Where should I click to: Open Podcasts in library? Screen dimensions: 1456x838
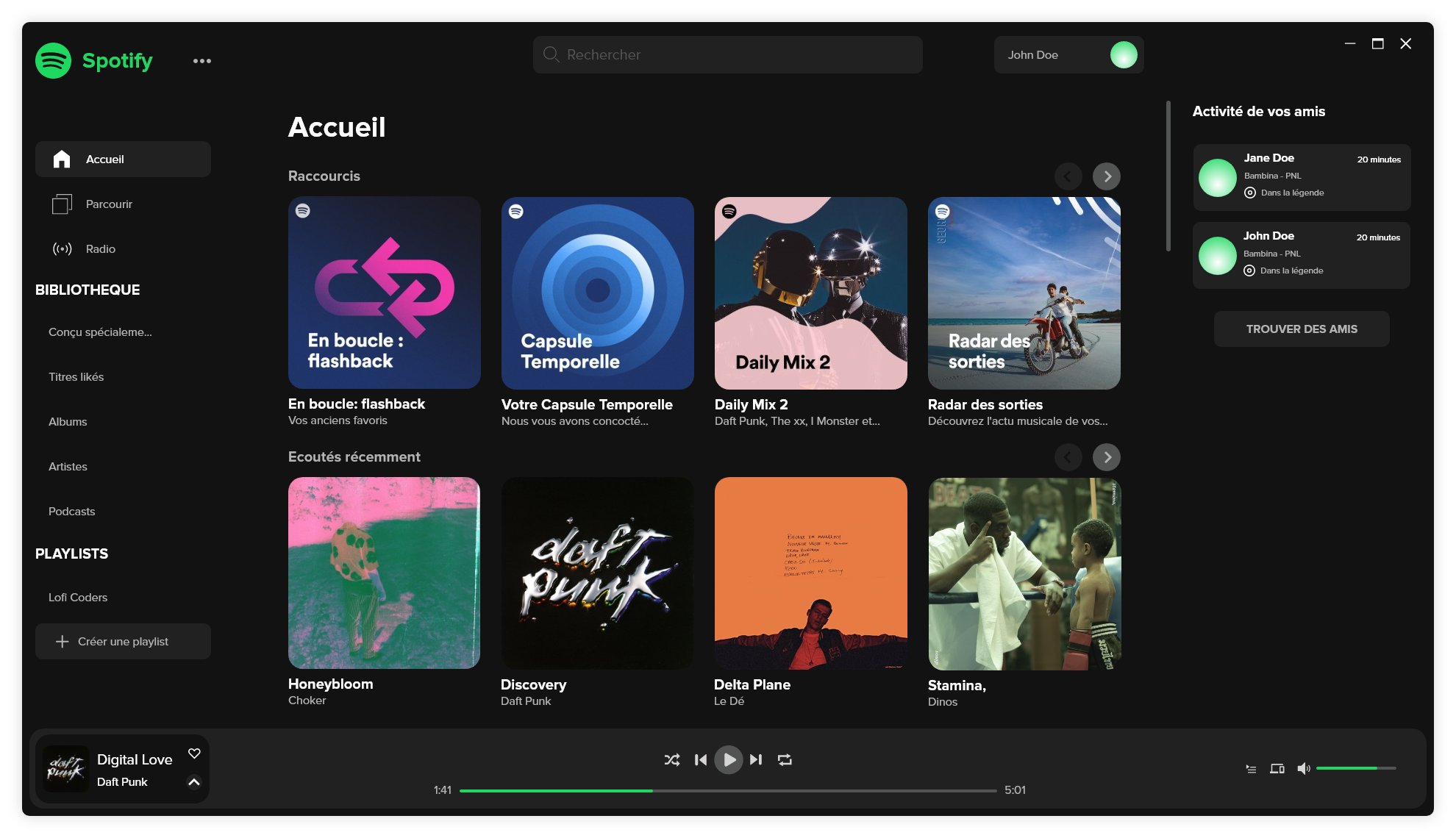71,512
